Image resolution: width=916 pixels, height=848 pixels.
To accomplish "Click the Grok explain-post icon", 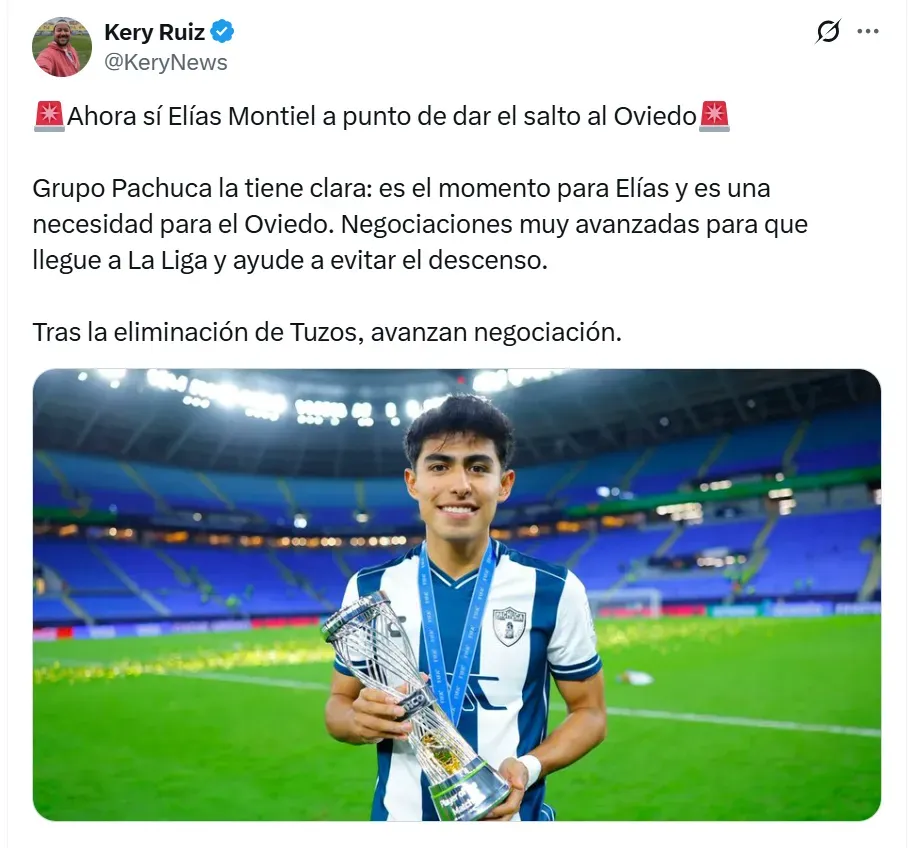I will [x=828, y=32].
